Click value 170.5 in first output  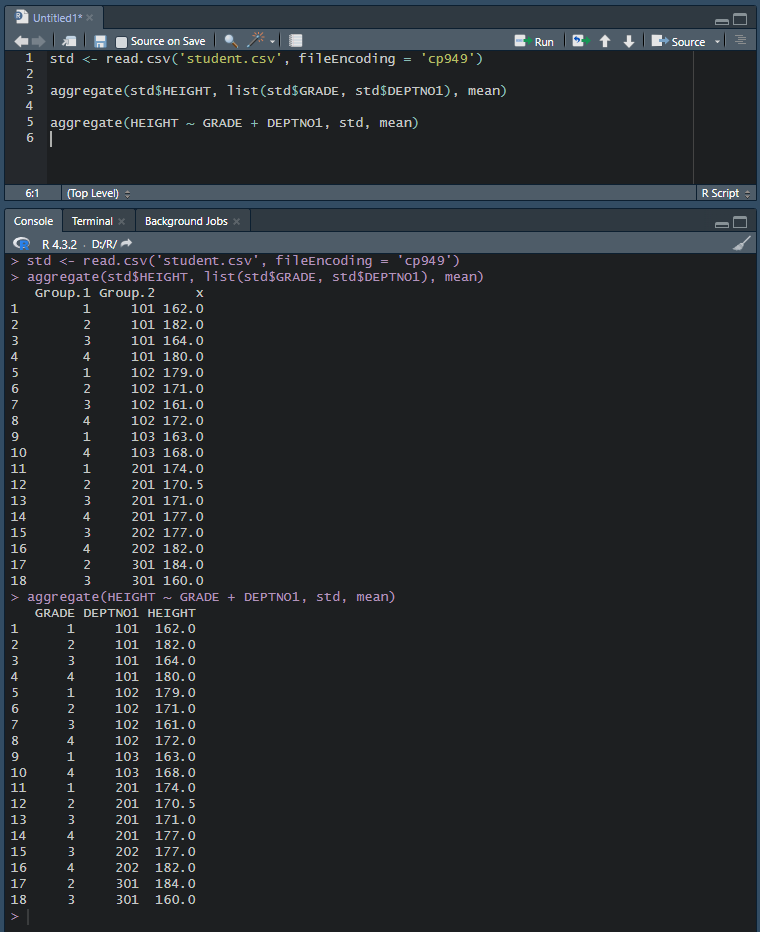(x=183, y=485)
